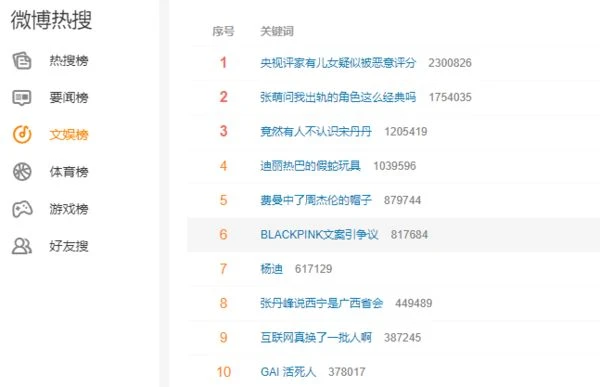The height and width of the screenshot is (387, 600).
Task: Click the 热搜榜 newspaper icon
Action: [x=22, y=60]
